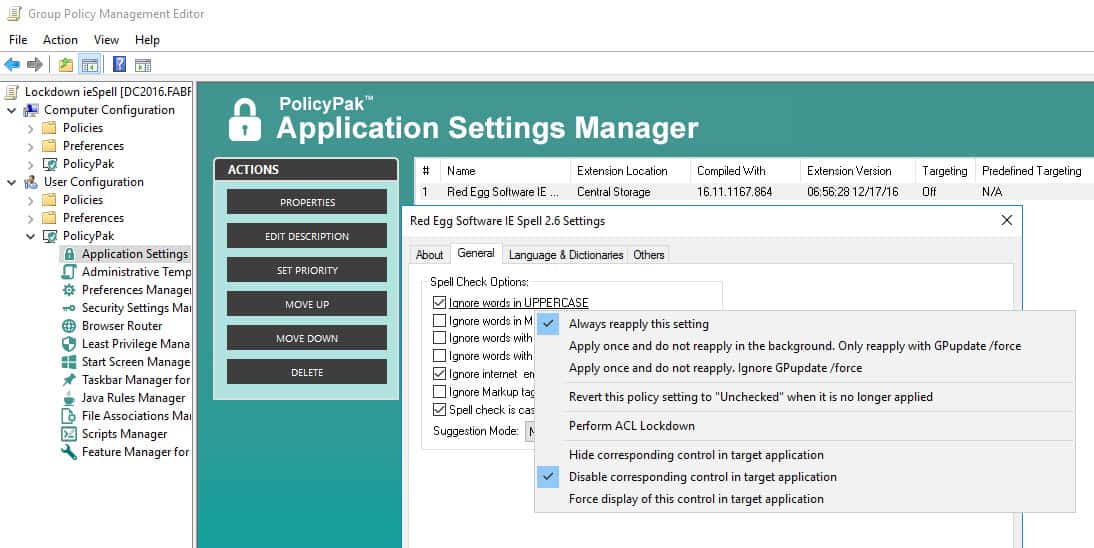Click the Preferences folder icon under Computer Configuration

[x=50, y=146]
